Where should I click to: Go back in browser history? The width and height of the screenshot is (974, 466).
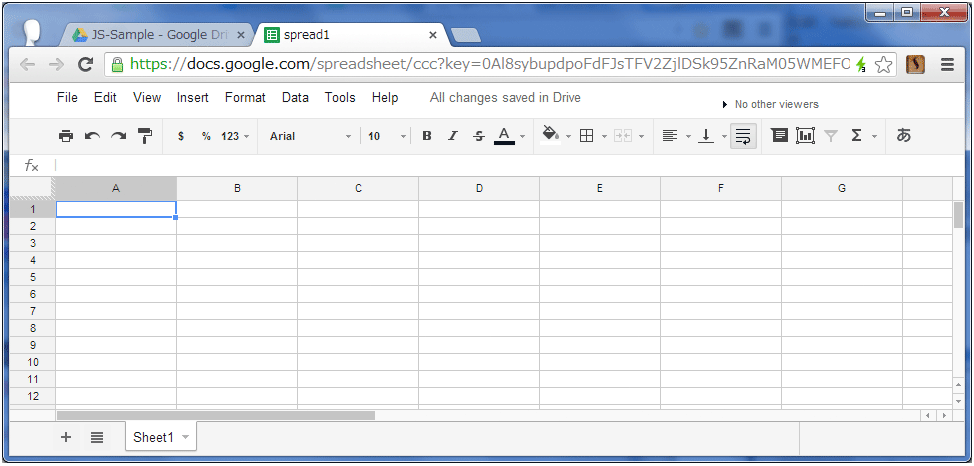point(27,64)
